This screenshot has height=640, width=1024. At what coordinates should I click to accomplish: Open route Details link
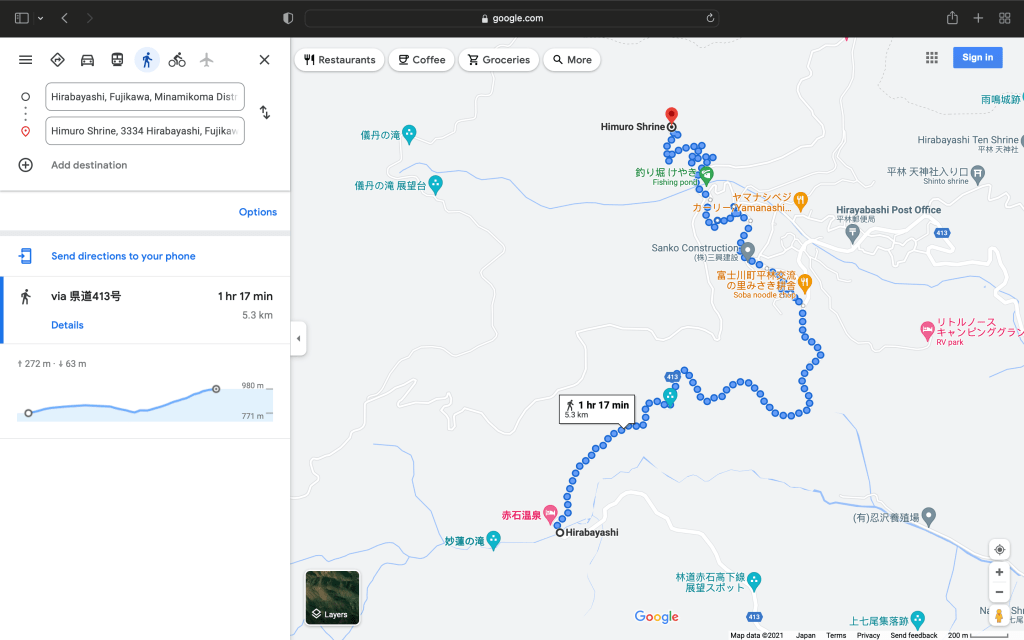pos(67,325)
